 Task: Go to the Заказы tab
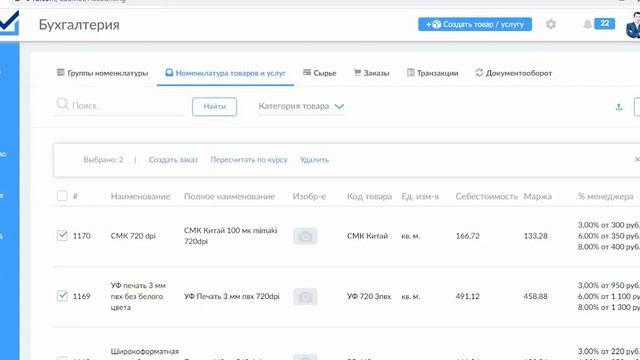(371, 73)
